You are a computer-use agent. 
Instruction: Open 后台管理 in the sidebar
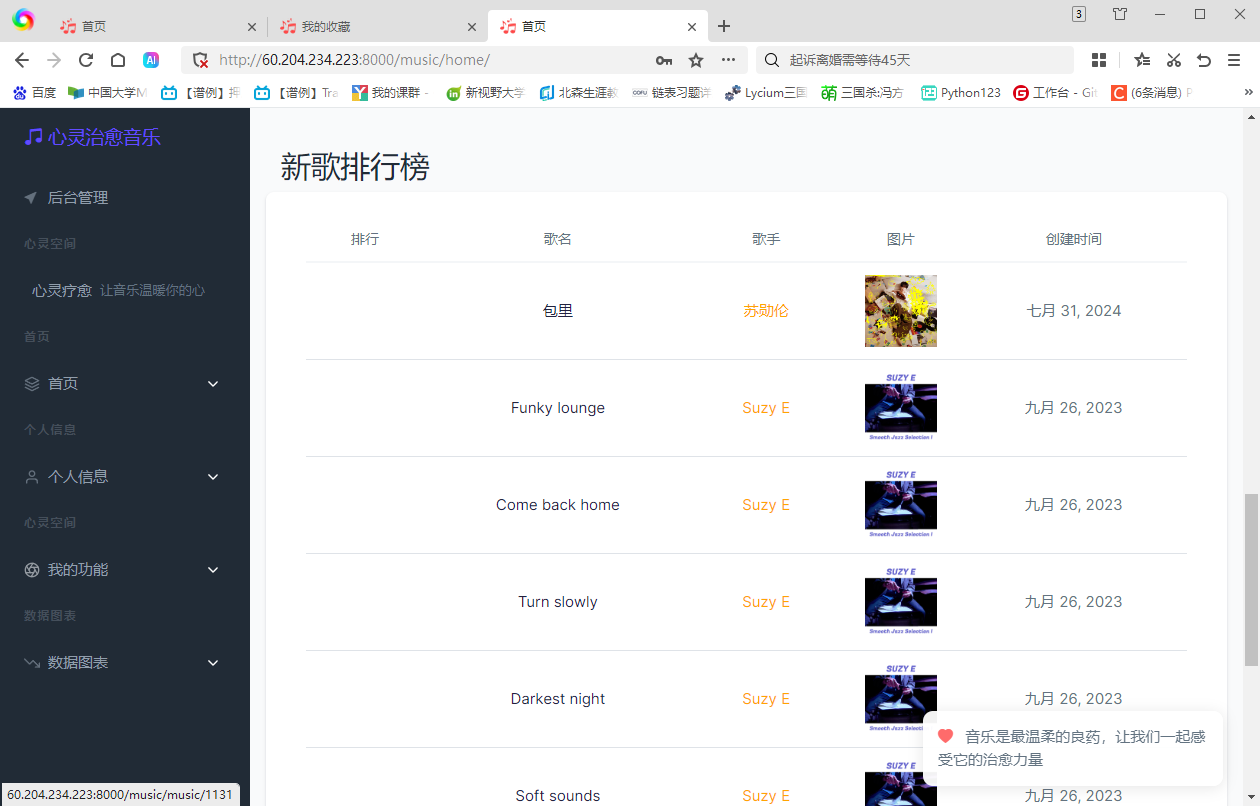tap(78, 198)
